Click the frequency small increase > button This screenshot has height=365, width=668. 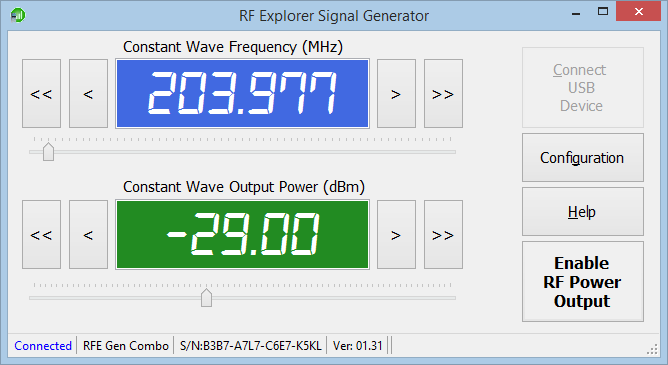pyautogui.click(x=396, y=94)
